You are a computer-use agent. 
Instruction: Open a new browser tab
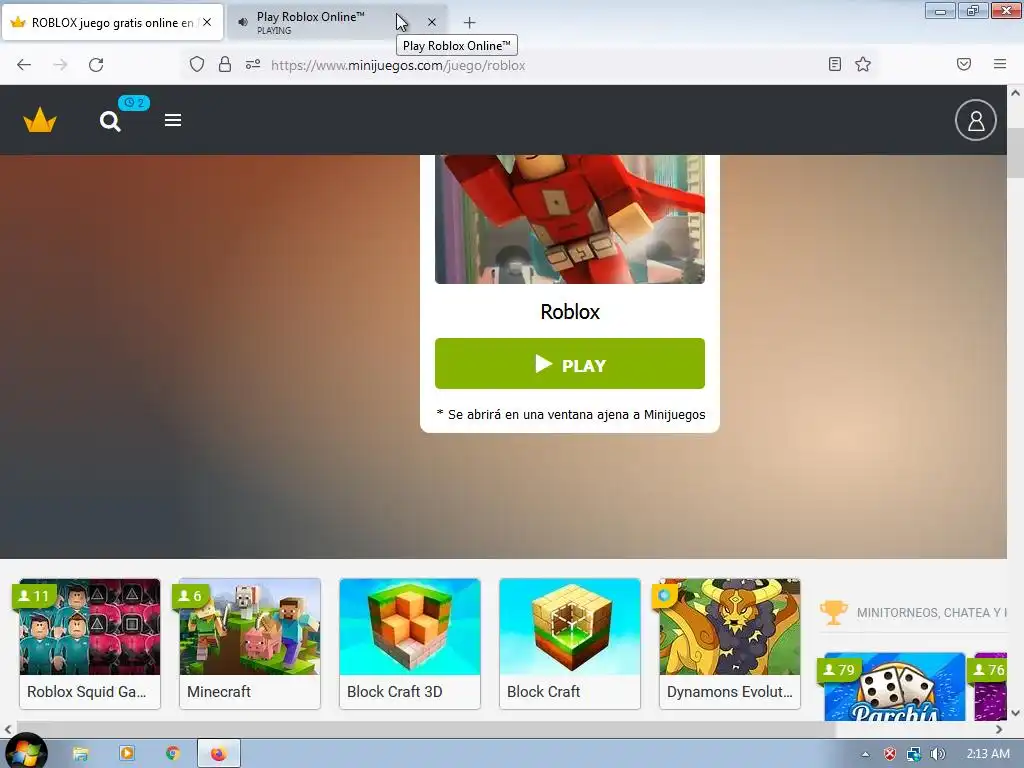point(470,23)
